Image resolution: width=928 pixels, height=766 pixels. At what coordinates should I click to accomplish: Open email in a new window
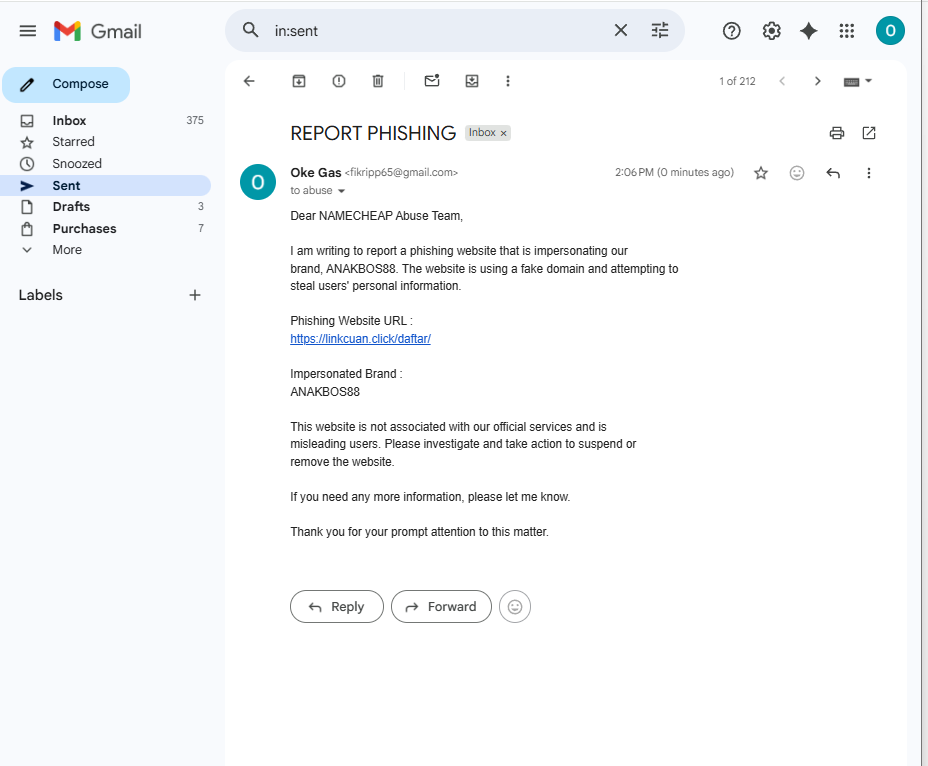pos(869,133)
